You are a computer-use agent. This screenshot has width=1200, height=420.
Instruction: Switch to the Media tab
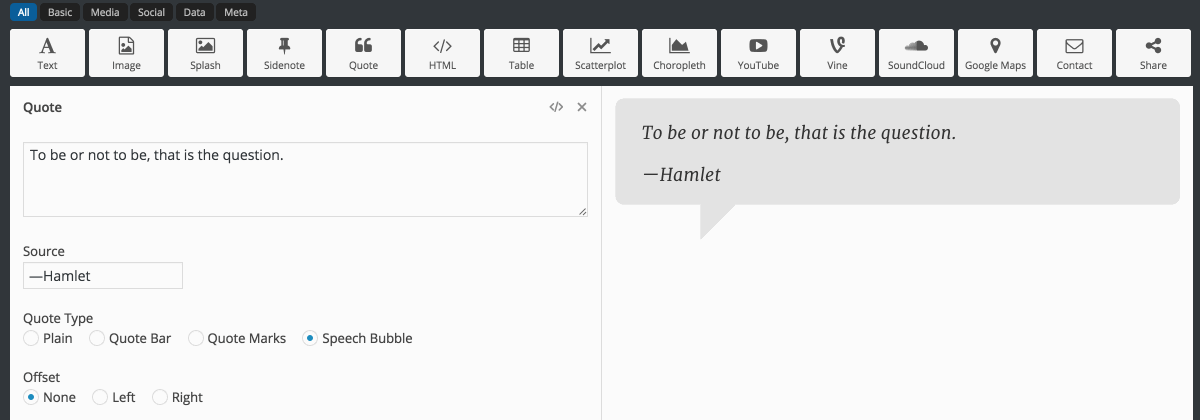pos(105,13)
